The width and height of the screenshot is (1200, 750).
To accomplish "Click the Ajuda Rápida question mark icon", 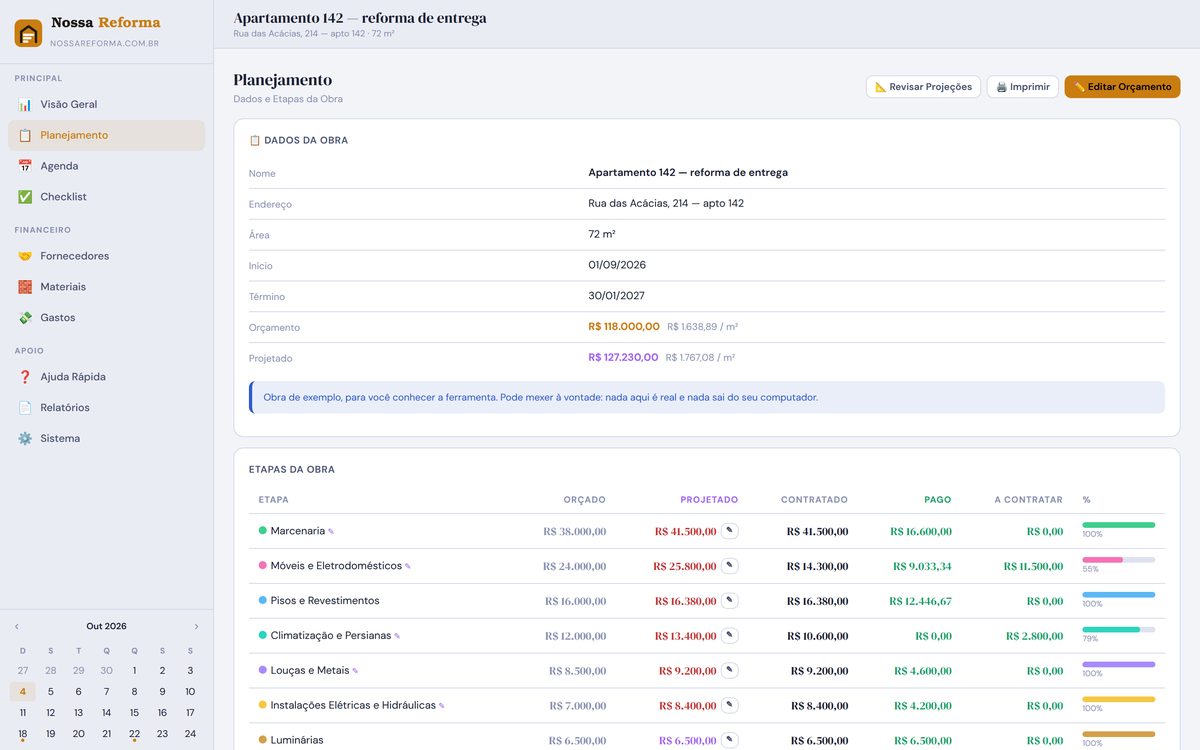I will 25,377.
